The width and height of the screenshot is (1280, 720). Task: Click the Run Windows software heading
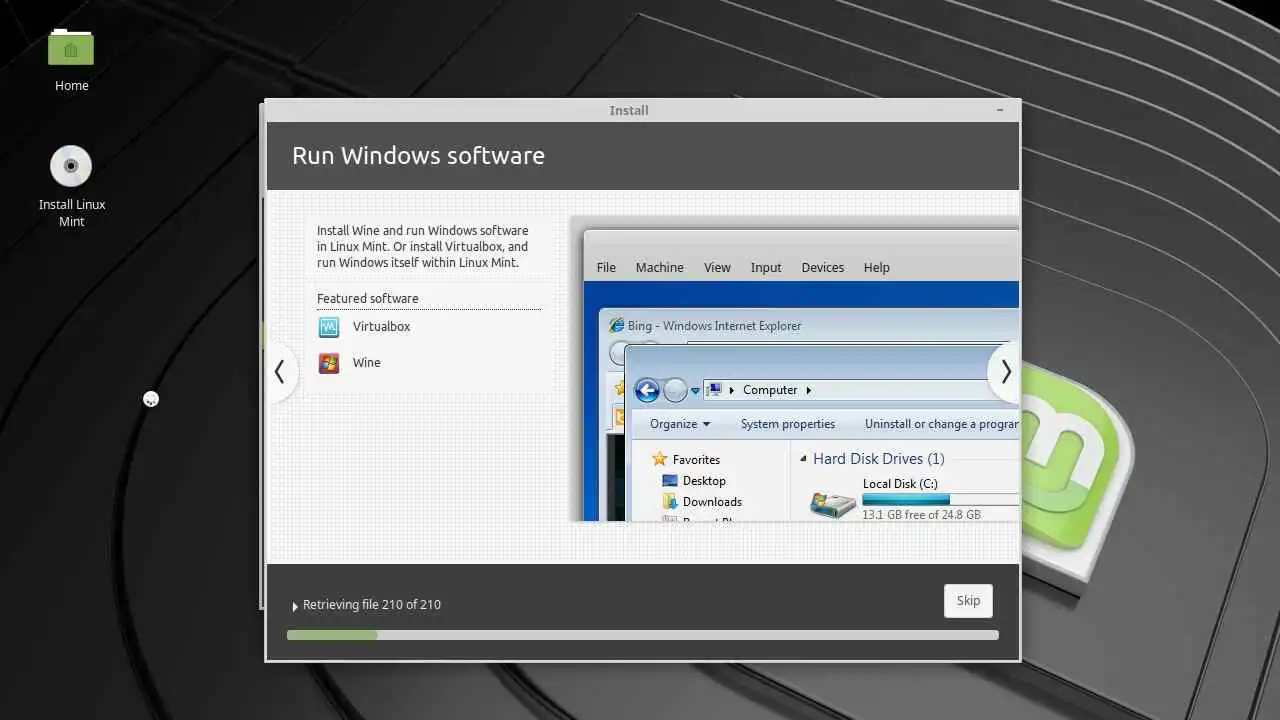click(x=418, y=156)
